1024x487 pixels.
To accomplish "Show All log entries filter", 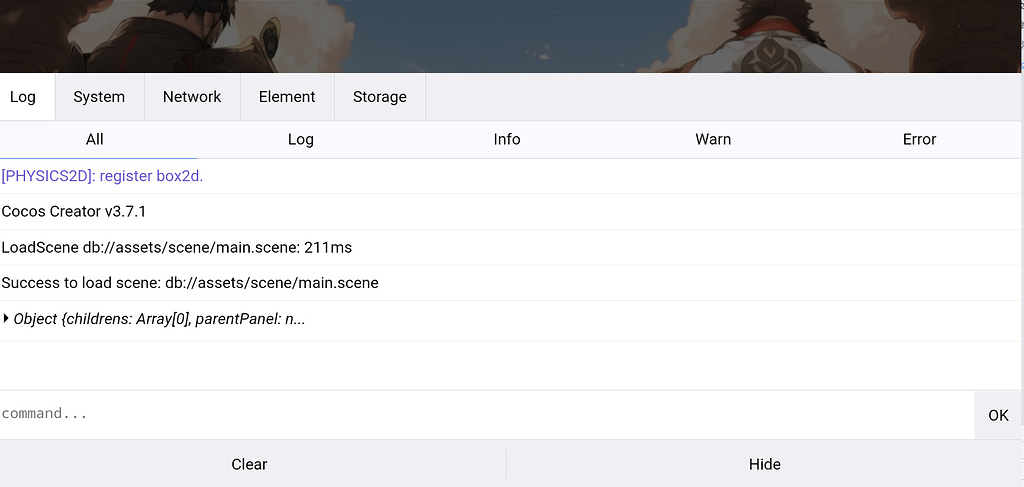I will point(95,139).
